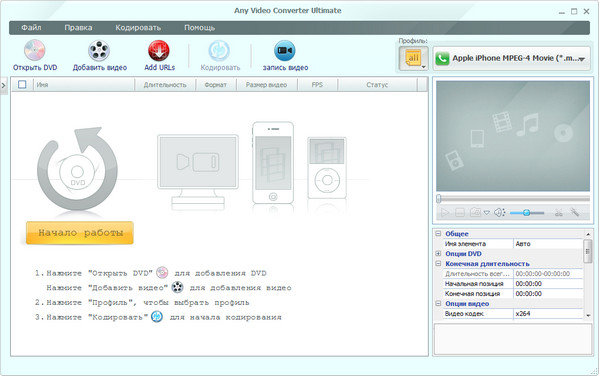The width and height of the screenshot is (599, 376).
Task: Sort by the FPS column header
Action: 317,85
